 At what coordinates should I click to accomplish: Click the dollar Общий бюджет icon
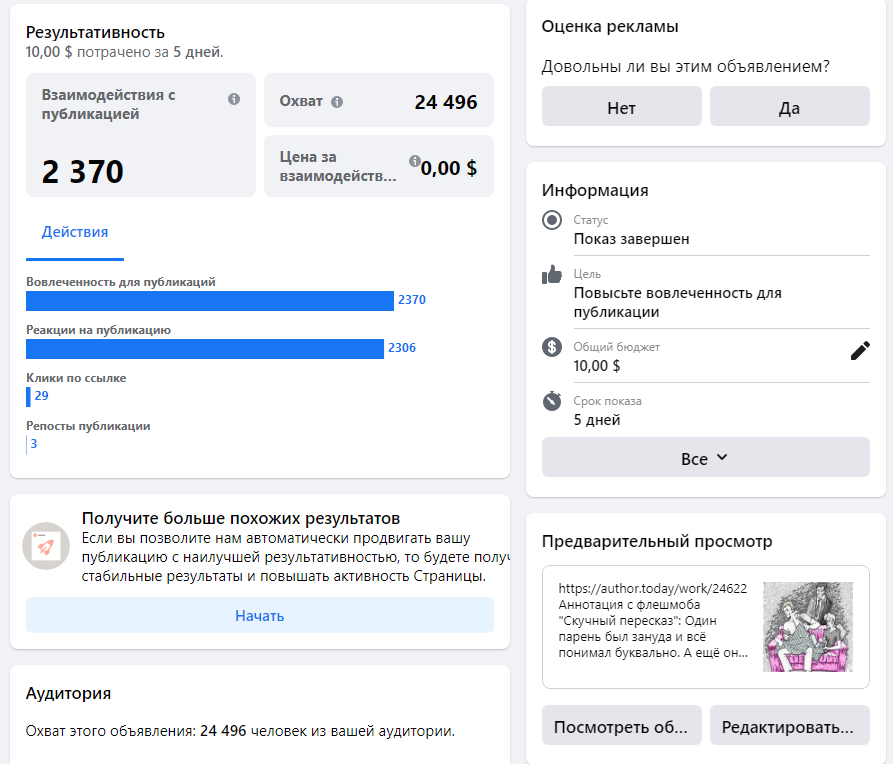click(x=552, y=347)
